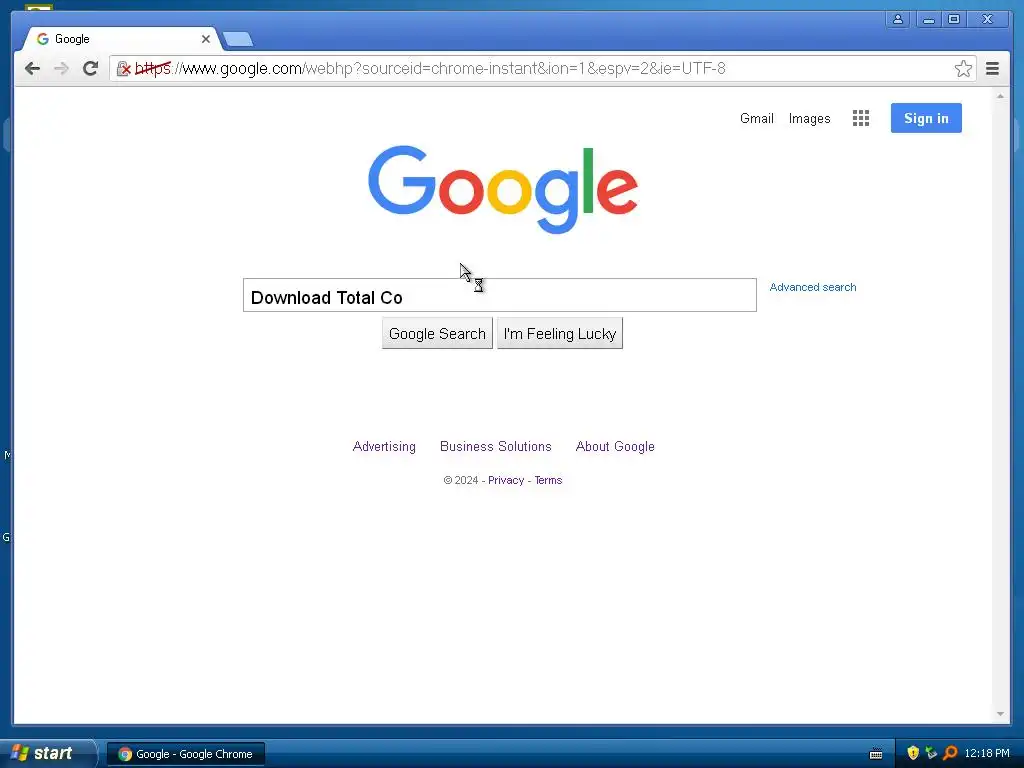Open the Advanced search link

click(x=812, y=287)
